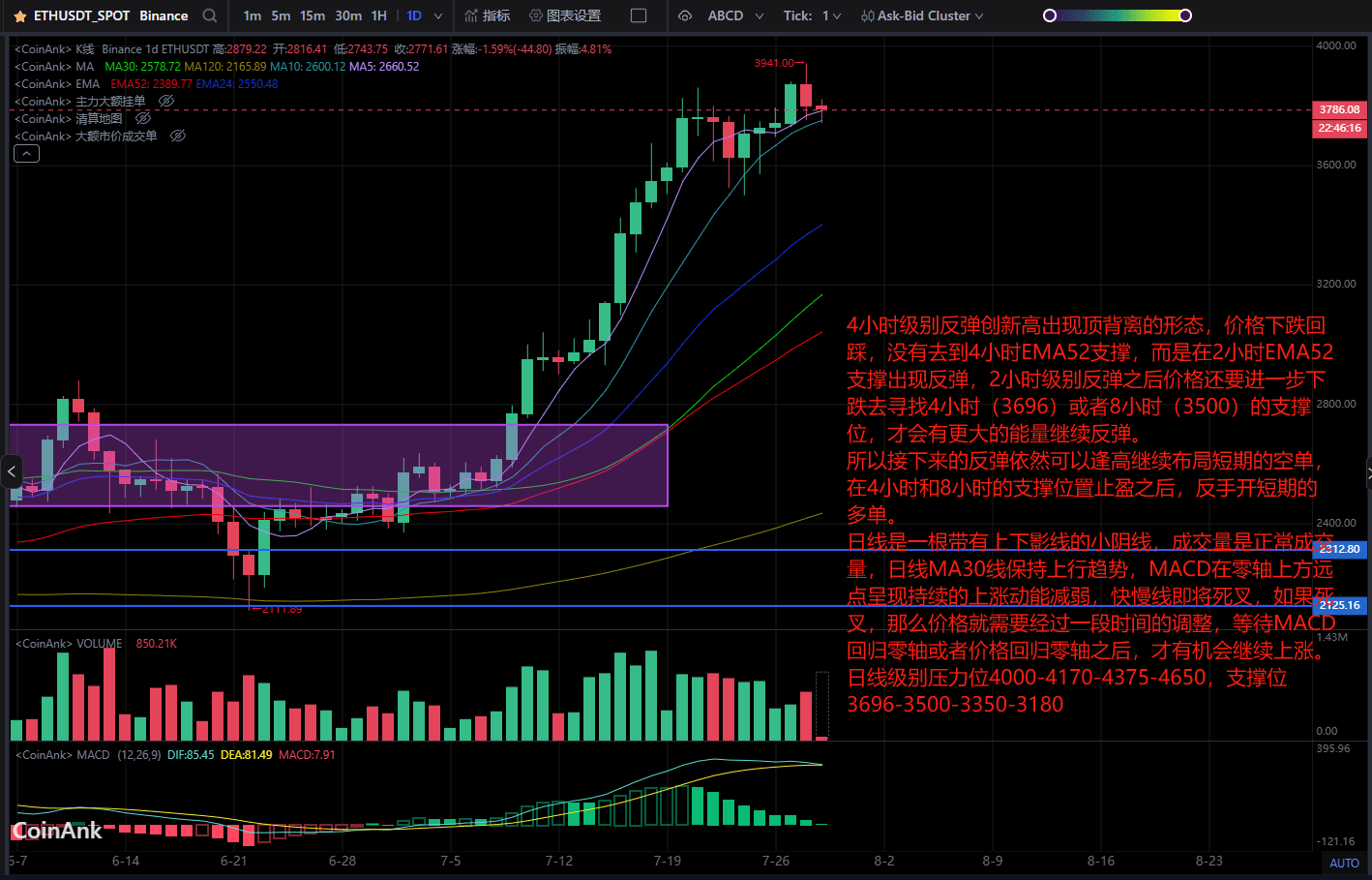The width and height of the screenshot is (1372, 880).
Task: Switch to the 5m timeframe
Action: tap(281, 15)
